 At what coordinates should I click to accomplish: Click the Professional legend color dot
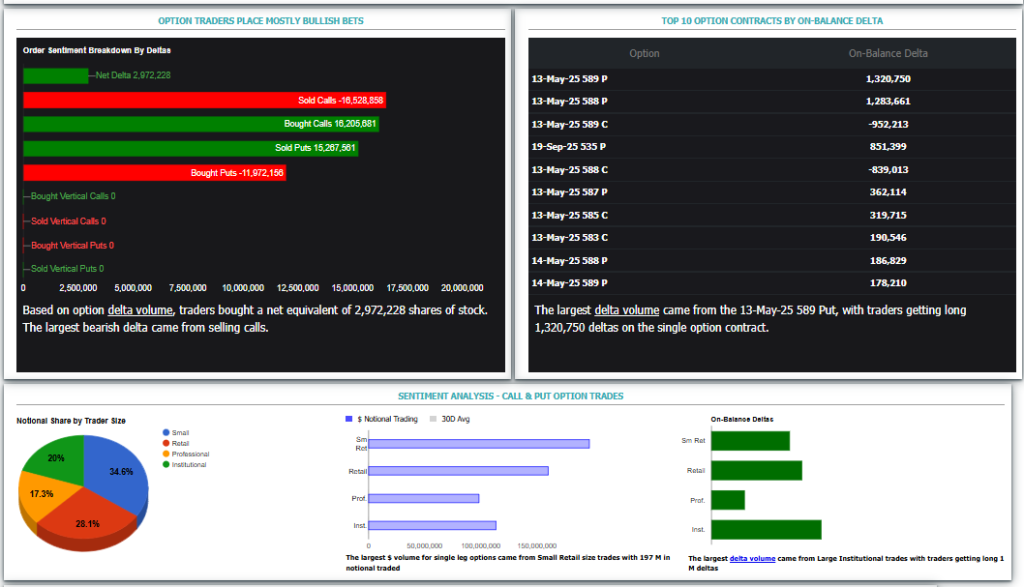coord(166,454)
